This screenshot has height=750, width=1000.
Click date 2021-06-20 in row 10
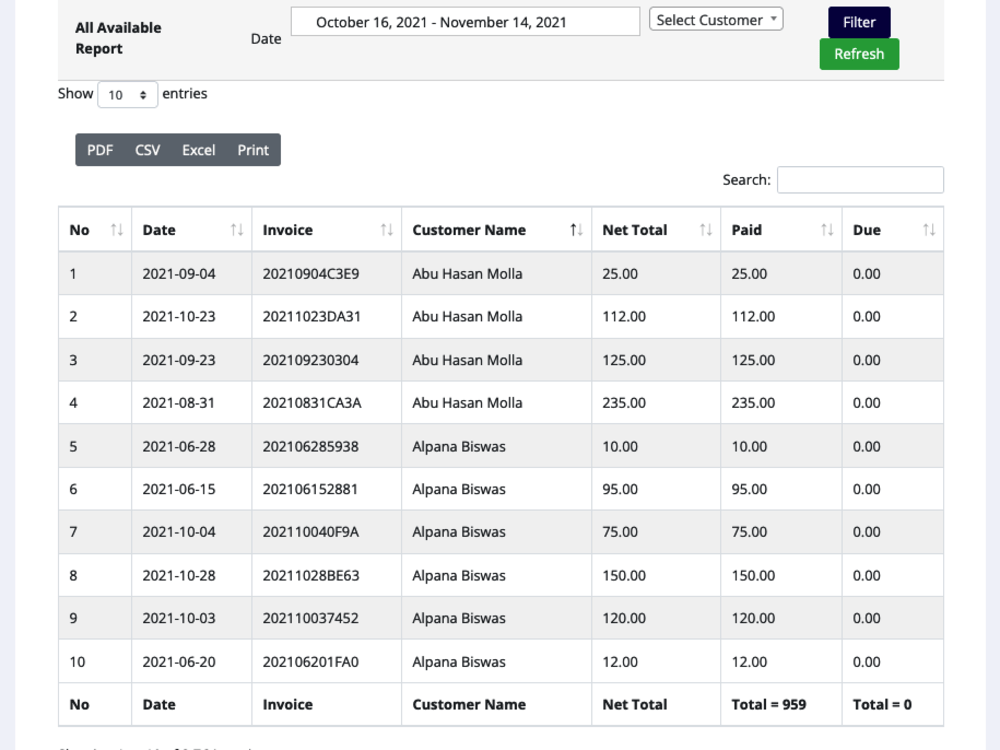(x=179, y=662)
